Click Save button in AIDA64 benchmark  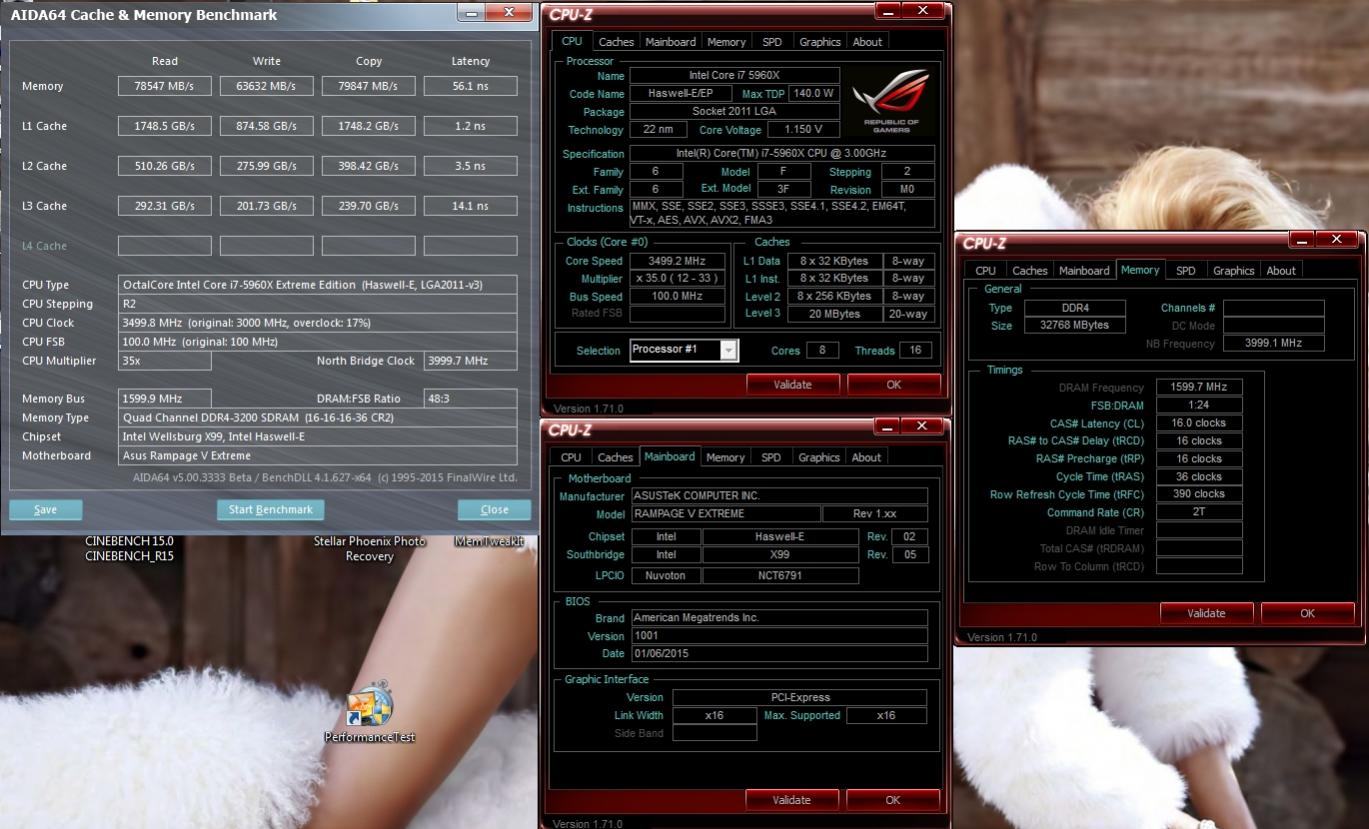(45, 509)
